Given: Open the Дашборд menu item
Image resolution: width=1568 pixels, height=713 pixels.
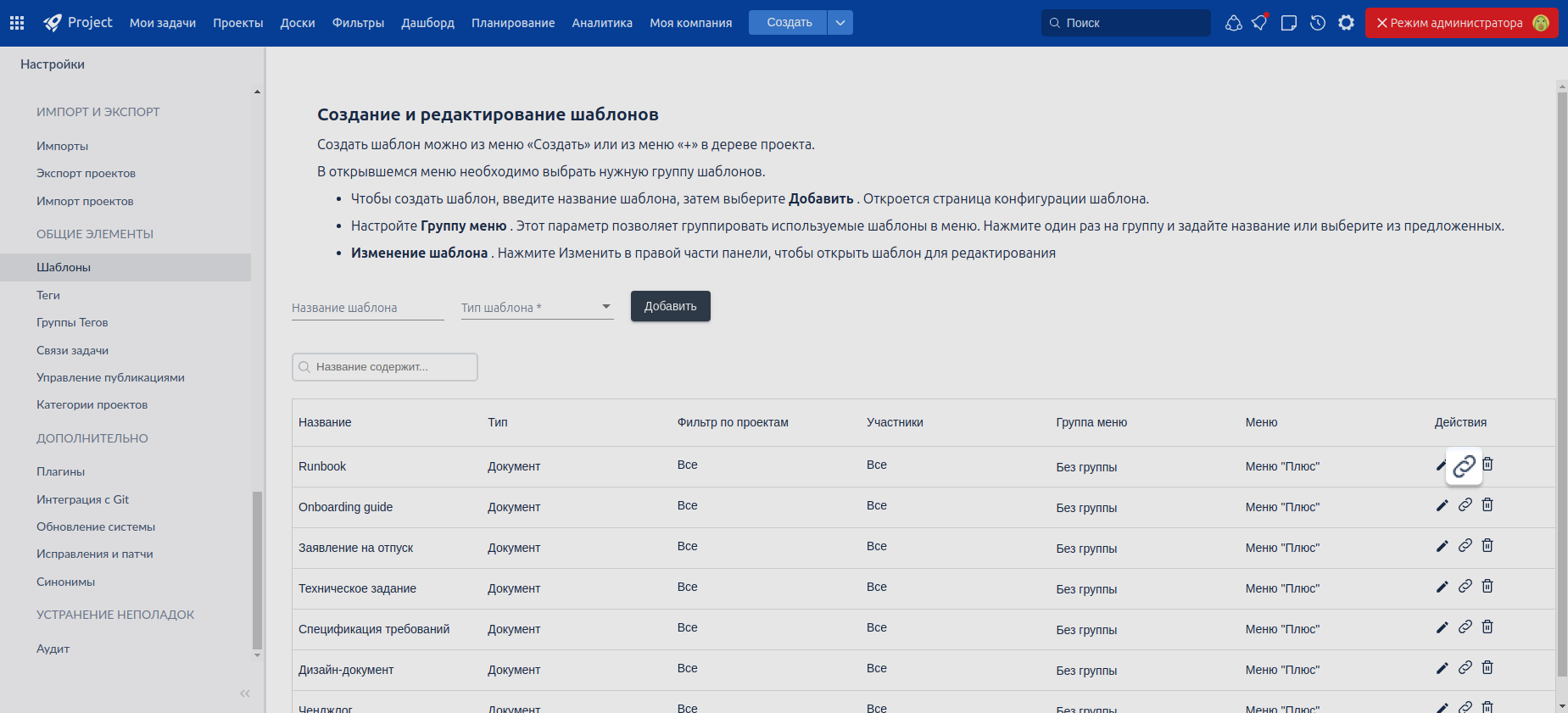Looking at the screenshot, I should point(427,23).
